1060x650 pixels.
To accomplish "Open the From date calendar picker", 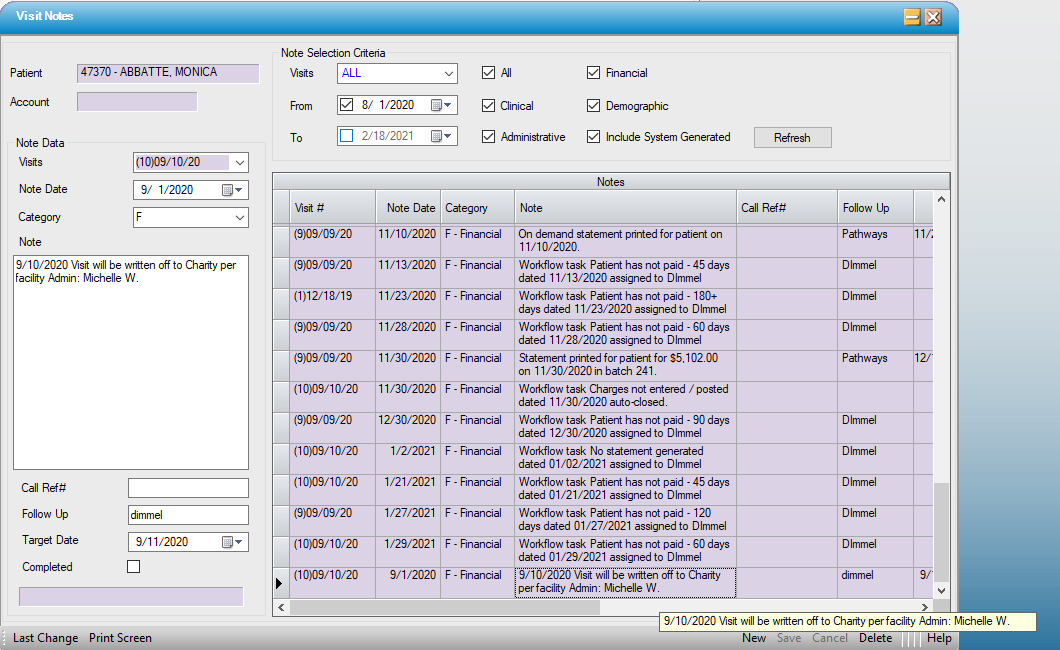I will [441, 105].
